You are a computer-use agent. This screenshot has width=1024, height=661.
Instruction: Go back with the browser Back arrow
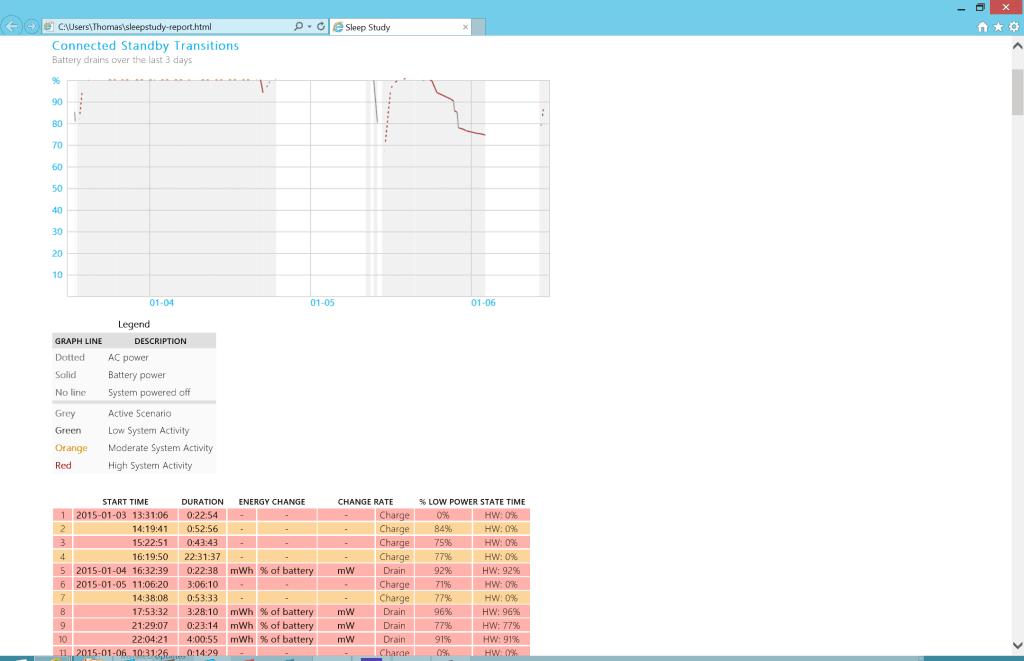tap(11, 27)
